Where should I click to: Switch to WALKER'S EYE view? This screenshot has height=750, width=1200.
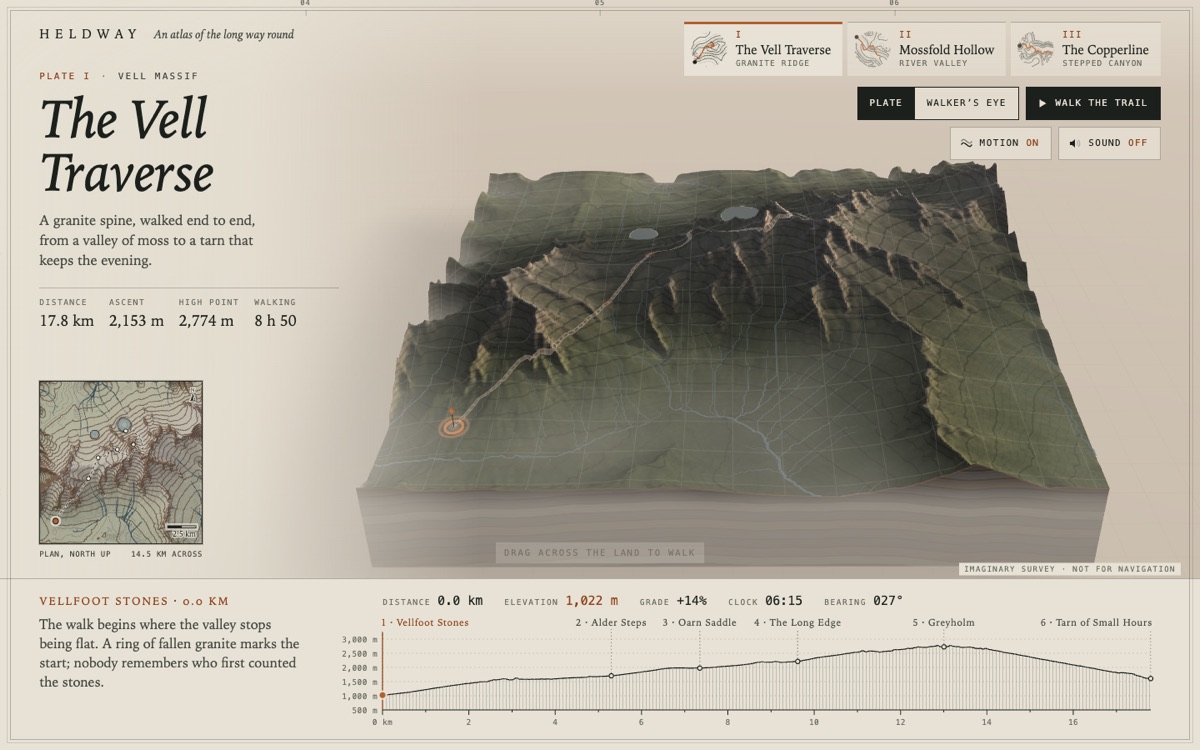tap(966, 103)
